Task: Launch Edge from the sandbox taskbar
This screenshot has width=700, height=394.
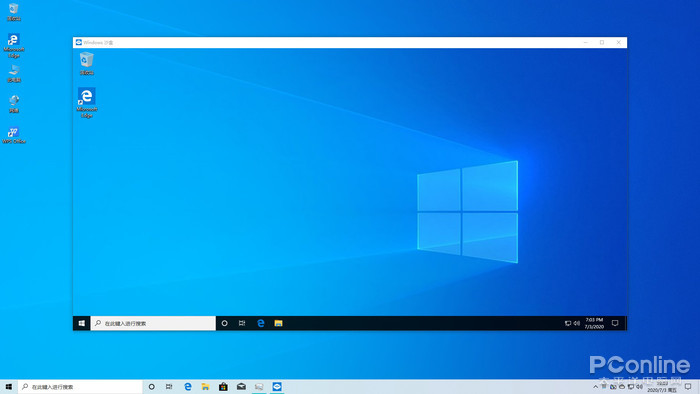Action: coord(261,323)
